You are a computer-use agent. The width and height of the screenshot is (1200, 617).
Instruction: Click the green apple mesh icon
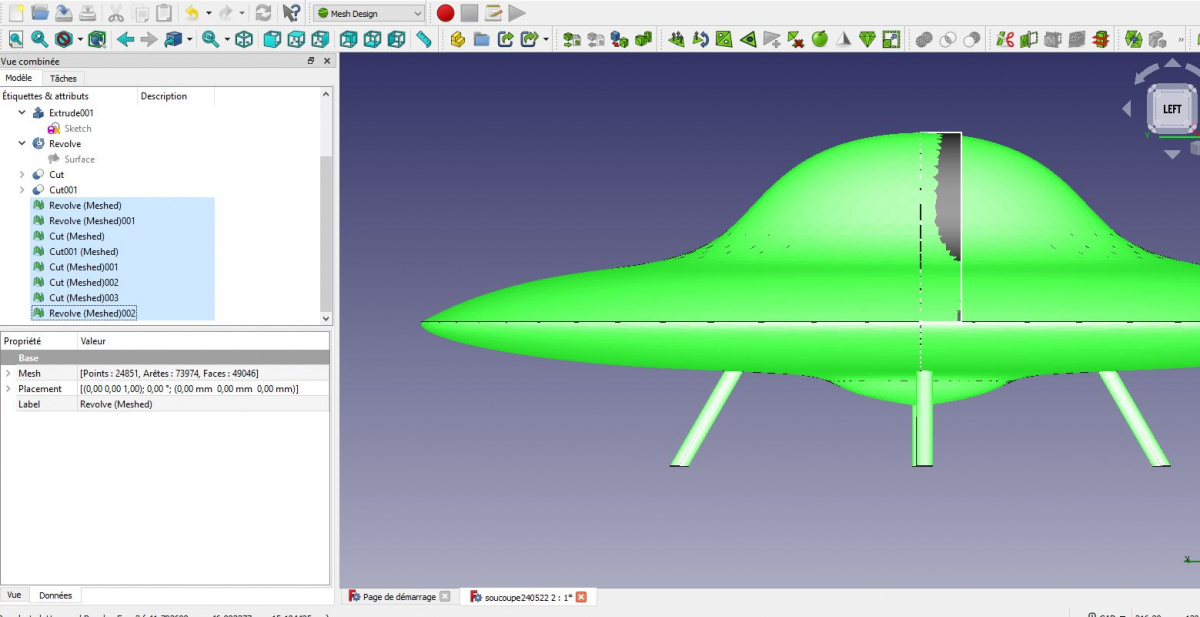click(820, 39)
